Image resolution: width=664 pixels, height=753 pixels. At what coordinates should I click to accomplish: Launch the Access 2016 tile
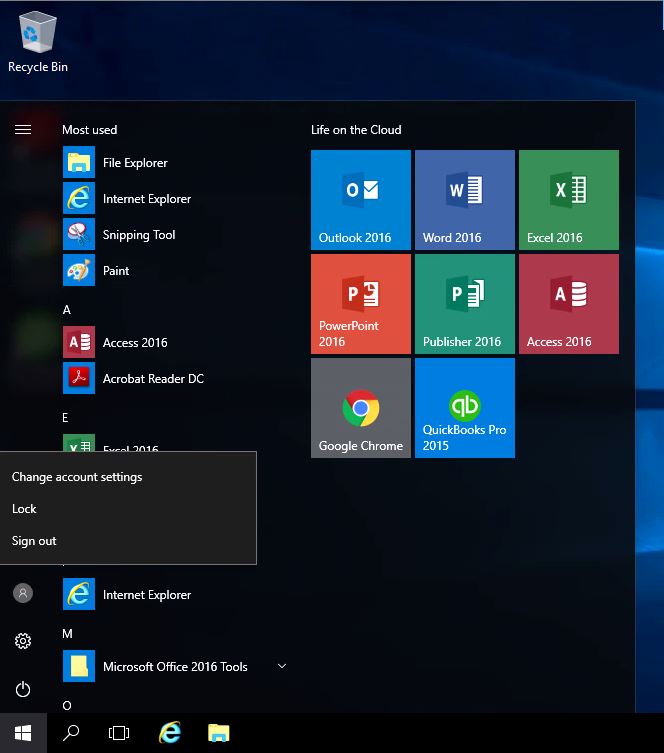click(569, 304)
